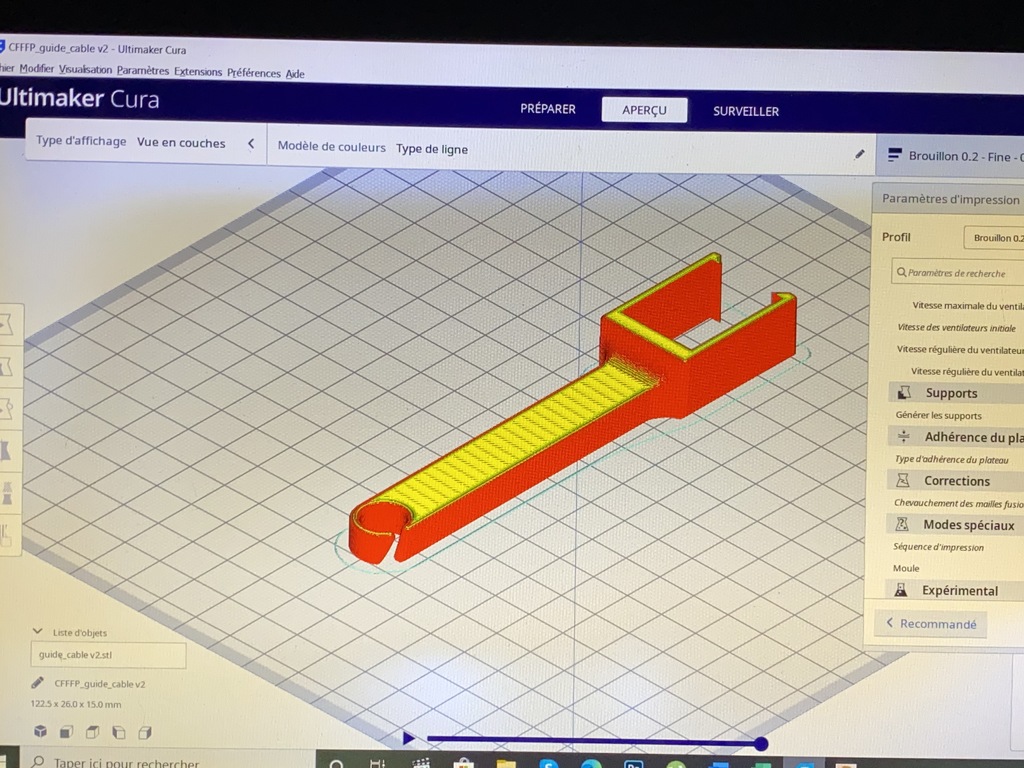Expand the Adhérence du plateau section
Image resolution: width=1024 pixels, height=768 pixels.
coord(955,437)
